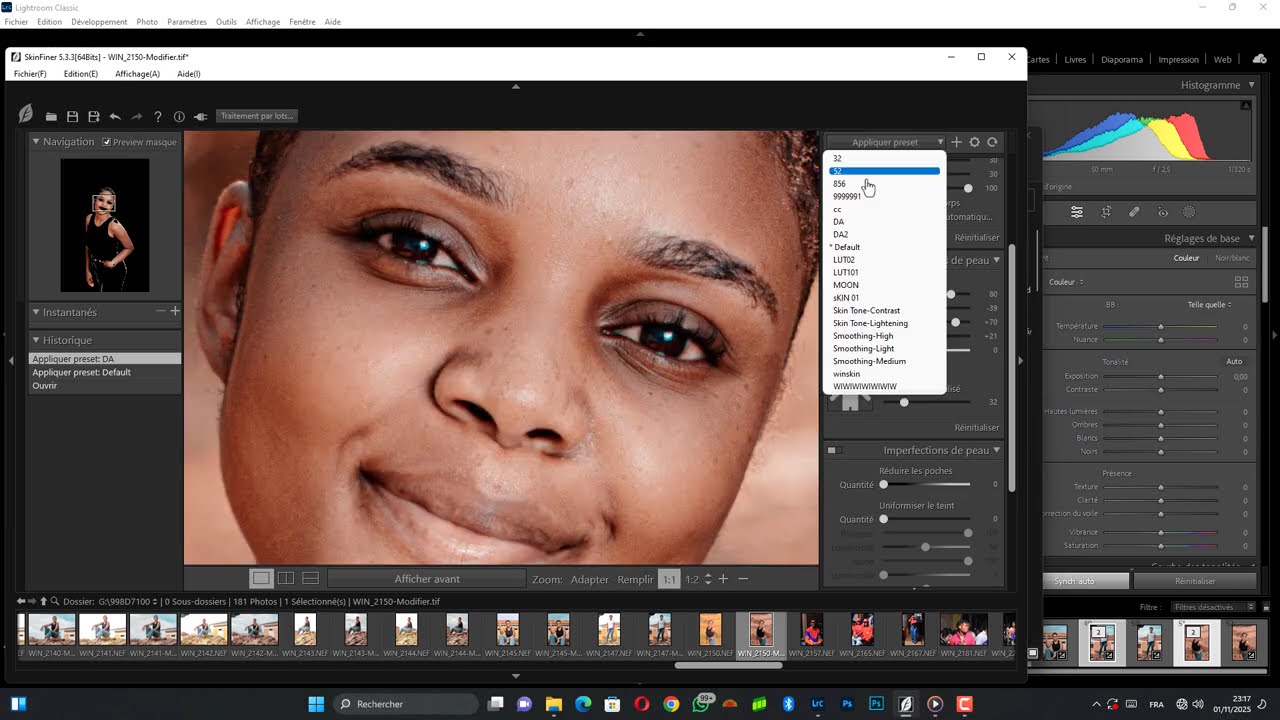Choose MOON preset from list

[x=884, y=285]
